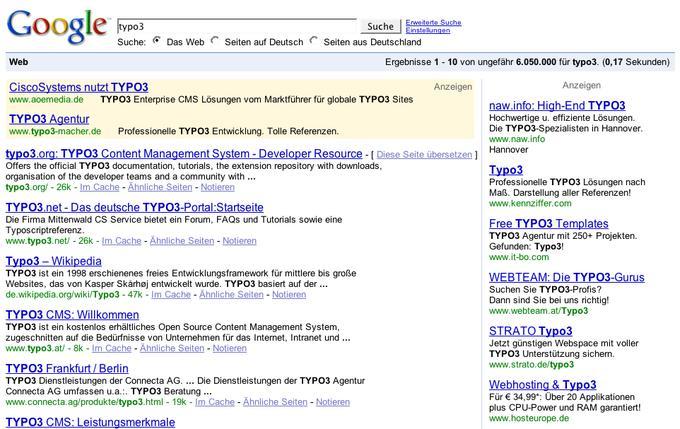Open Ähnliche Seiten for connecta.ag result
The width and height of the screenshot is (680, 429).
coord(275,402)
